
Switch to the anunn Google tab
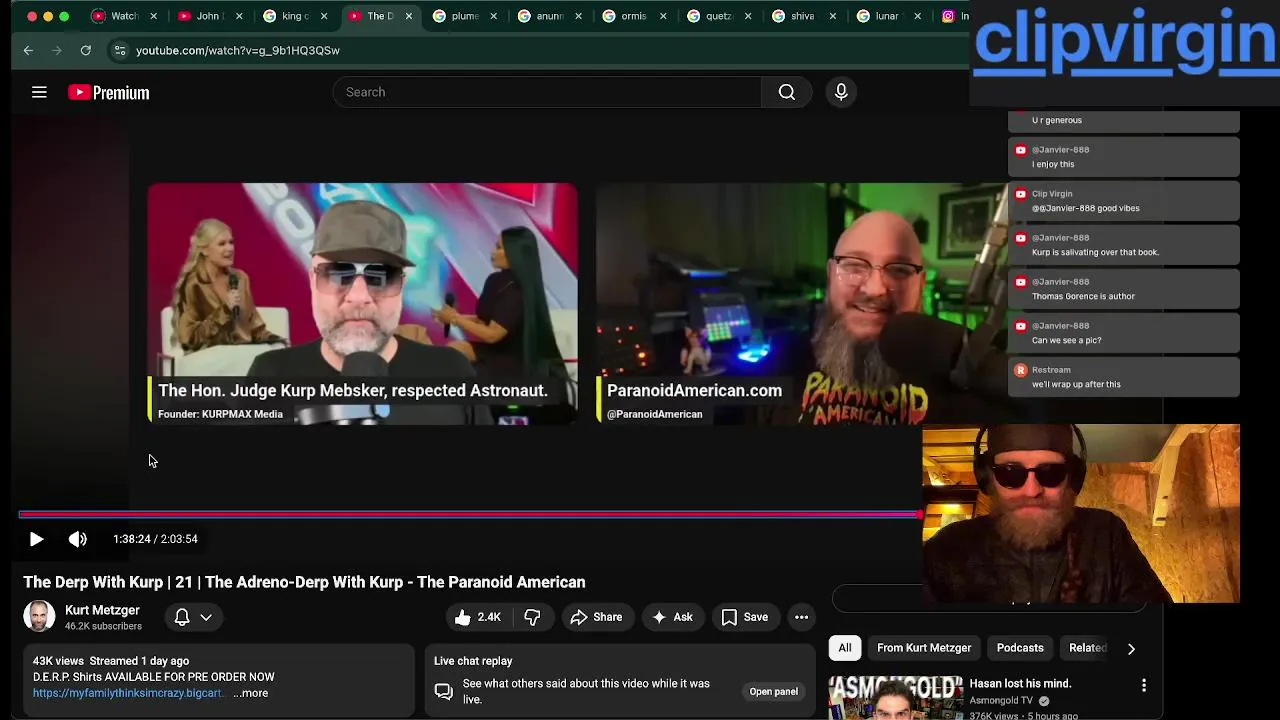pyautogui.click(x=550, y=16)
